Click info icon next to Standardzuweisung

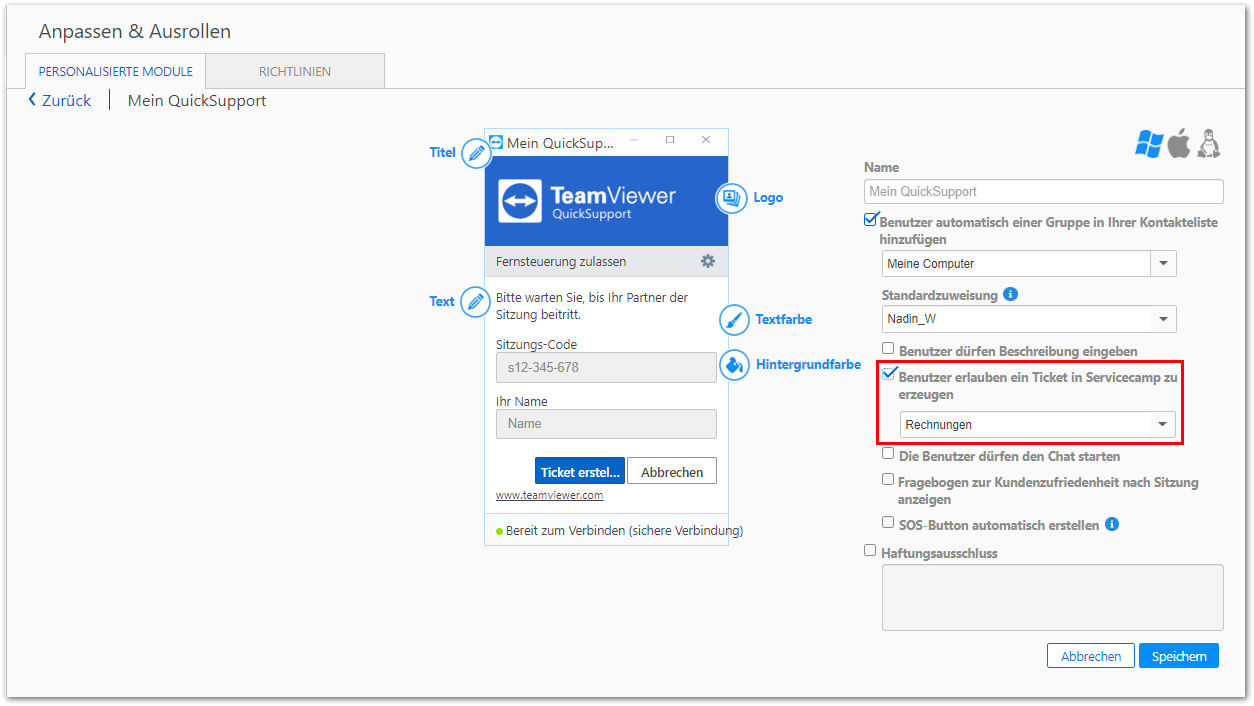(1010, 295)
